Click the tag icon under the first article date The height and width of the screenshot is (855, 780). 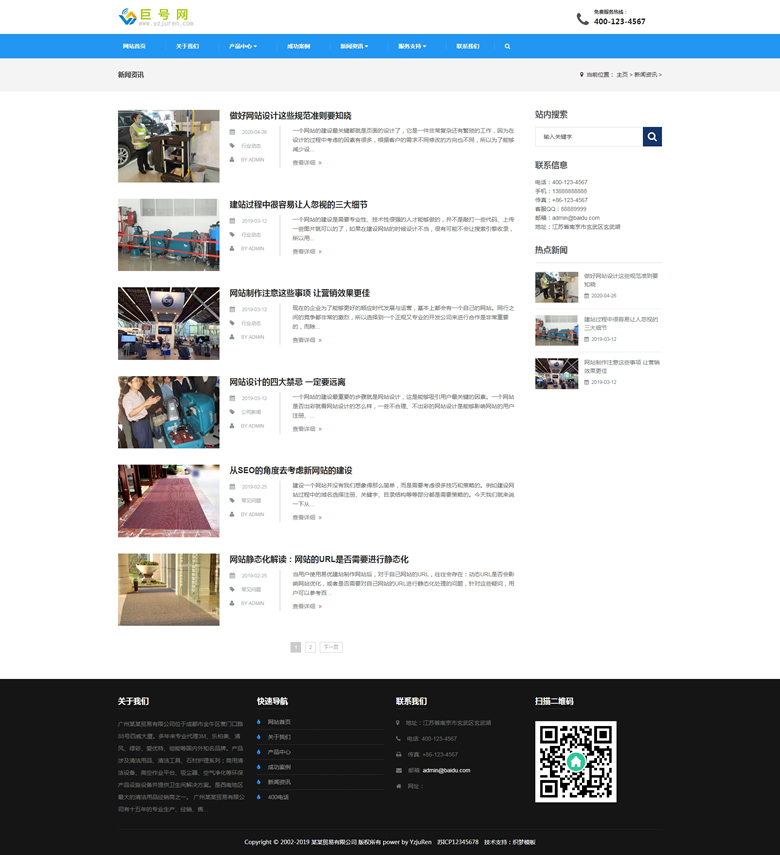pos(233,146)
